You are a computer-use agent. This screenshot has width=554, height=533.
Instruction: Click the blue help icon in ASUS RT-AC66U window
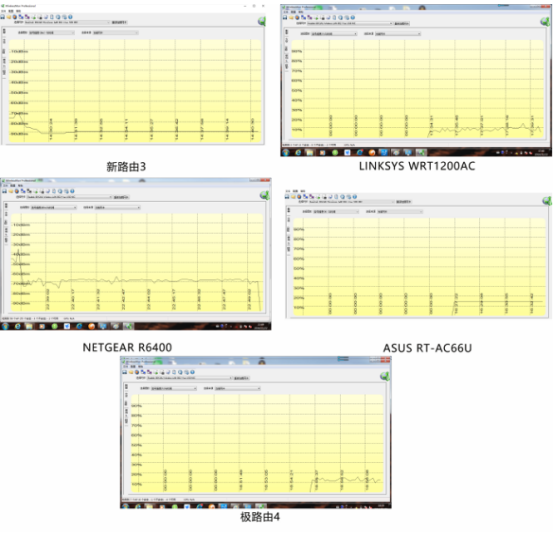tap(355, 197)
